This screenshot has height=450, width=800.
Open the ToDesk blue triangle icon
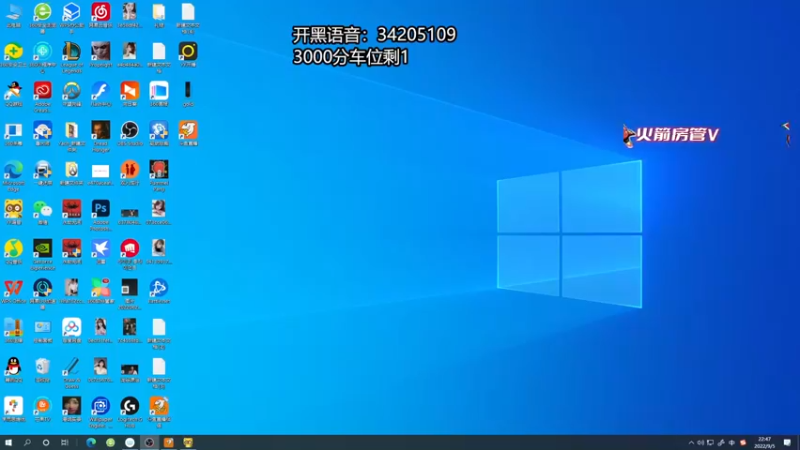point(159,288)
